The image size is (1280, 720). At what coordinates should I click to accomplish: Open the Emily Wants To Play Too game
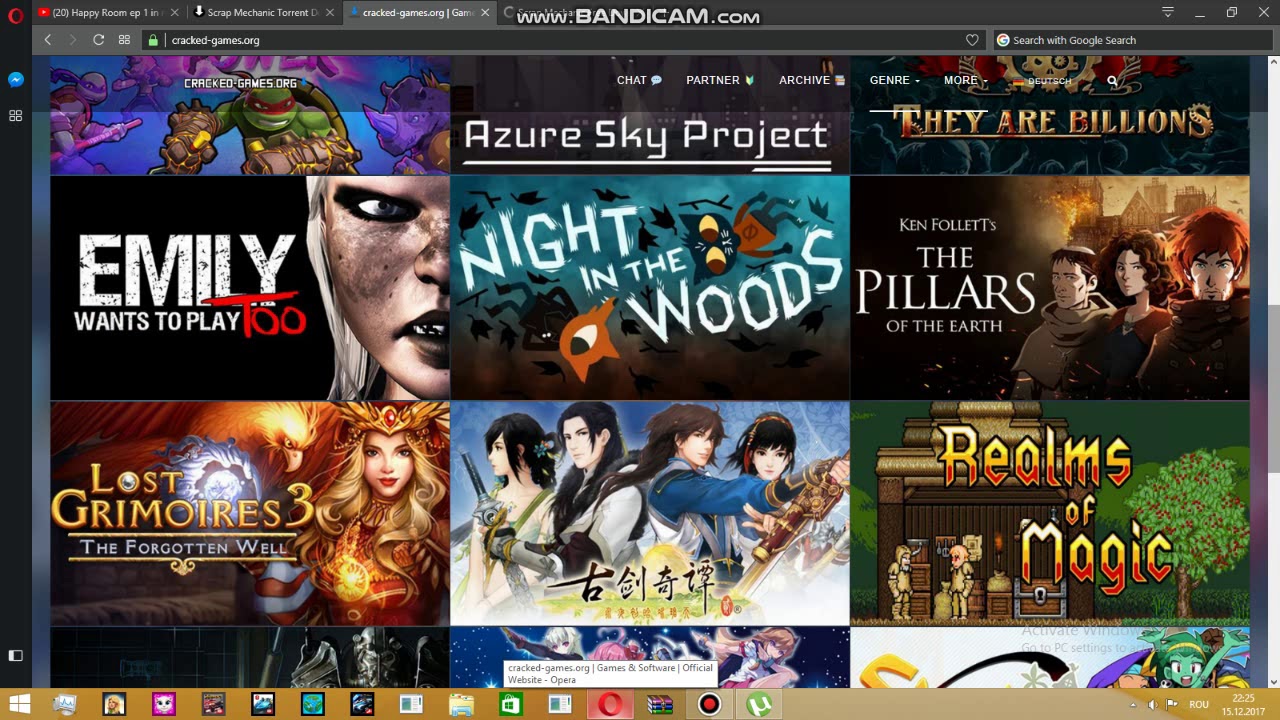(250, 288)
